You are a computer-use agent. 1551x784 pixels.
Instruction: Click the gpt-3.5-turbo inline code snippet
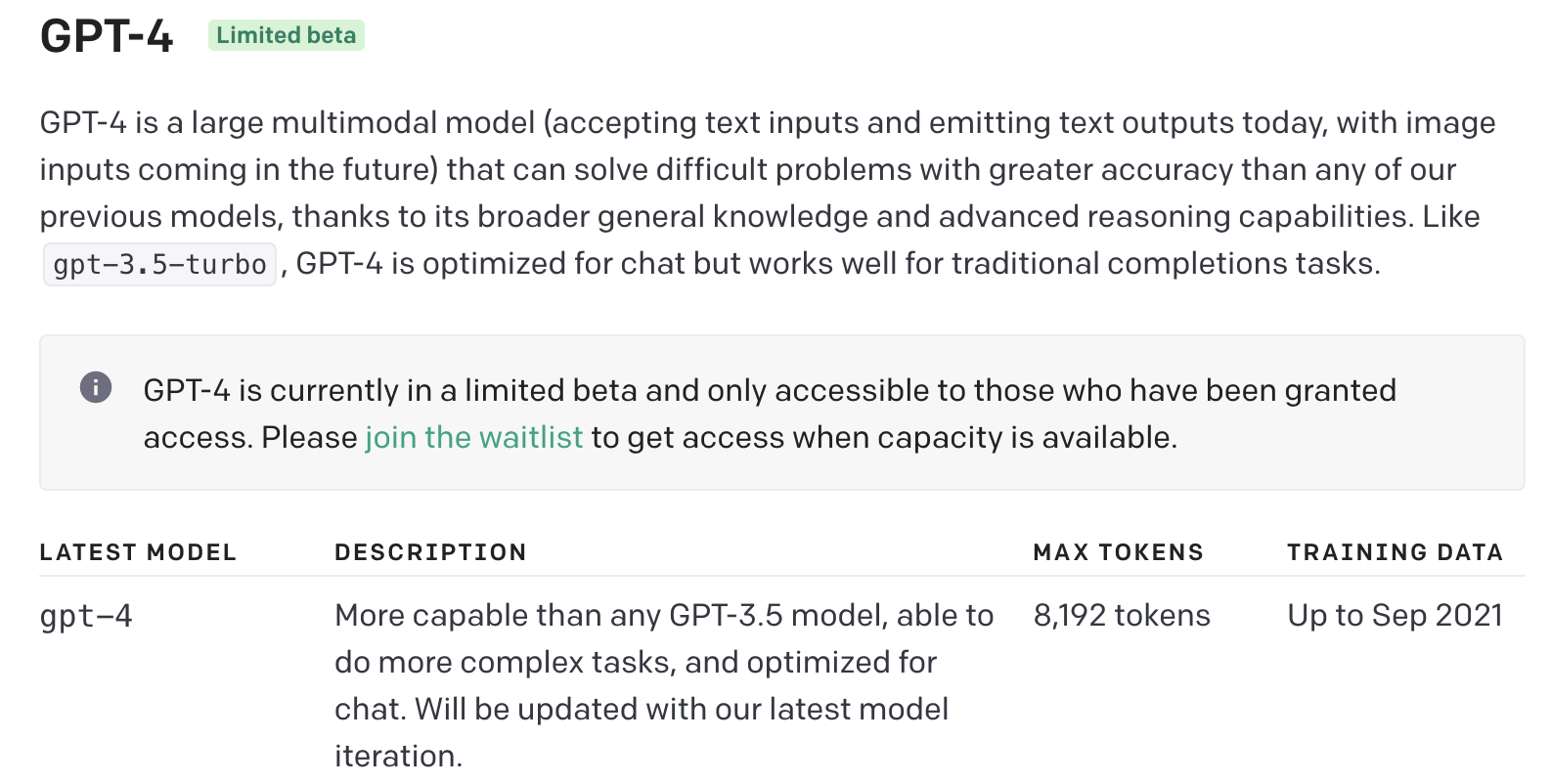[159, 264]
